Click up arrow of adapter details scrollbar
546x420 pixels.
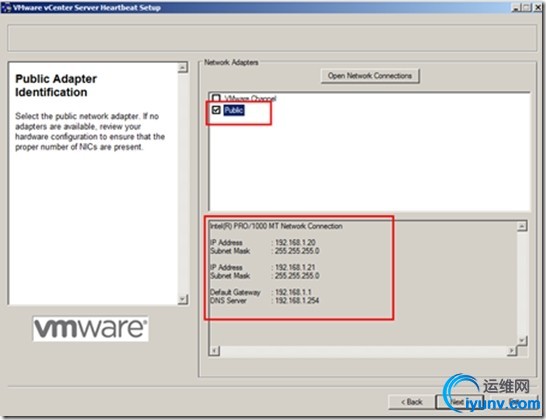pyautogui.click(x=522, y=226)
